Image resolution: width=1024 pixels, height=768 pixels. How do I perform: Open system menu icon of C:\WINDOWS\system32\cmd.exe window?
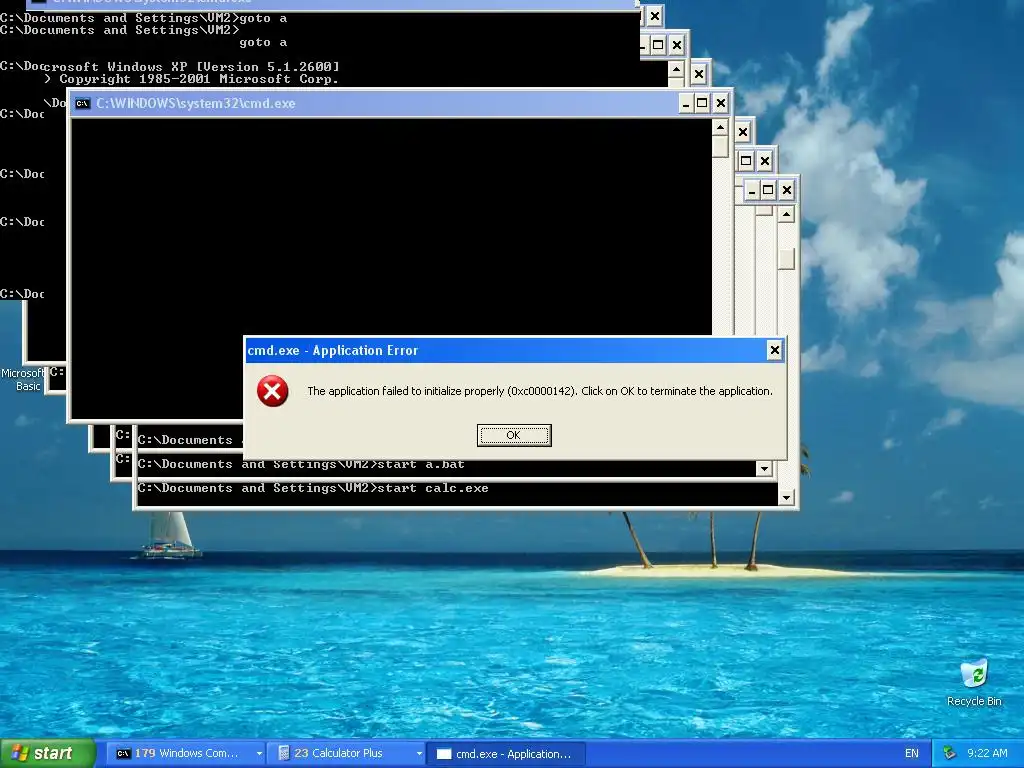click(x=82, y=103)
